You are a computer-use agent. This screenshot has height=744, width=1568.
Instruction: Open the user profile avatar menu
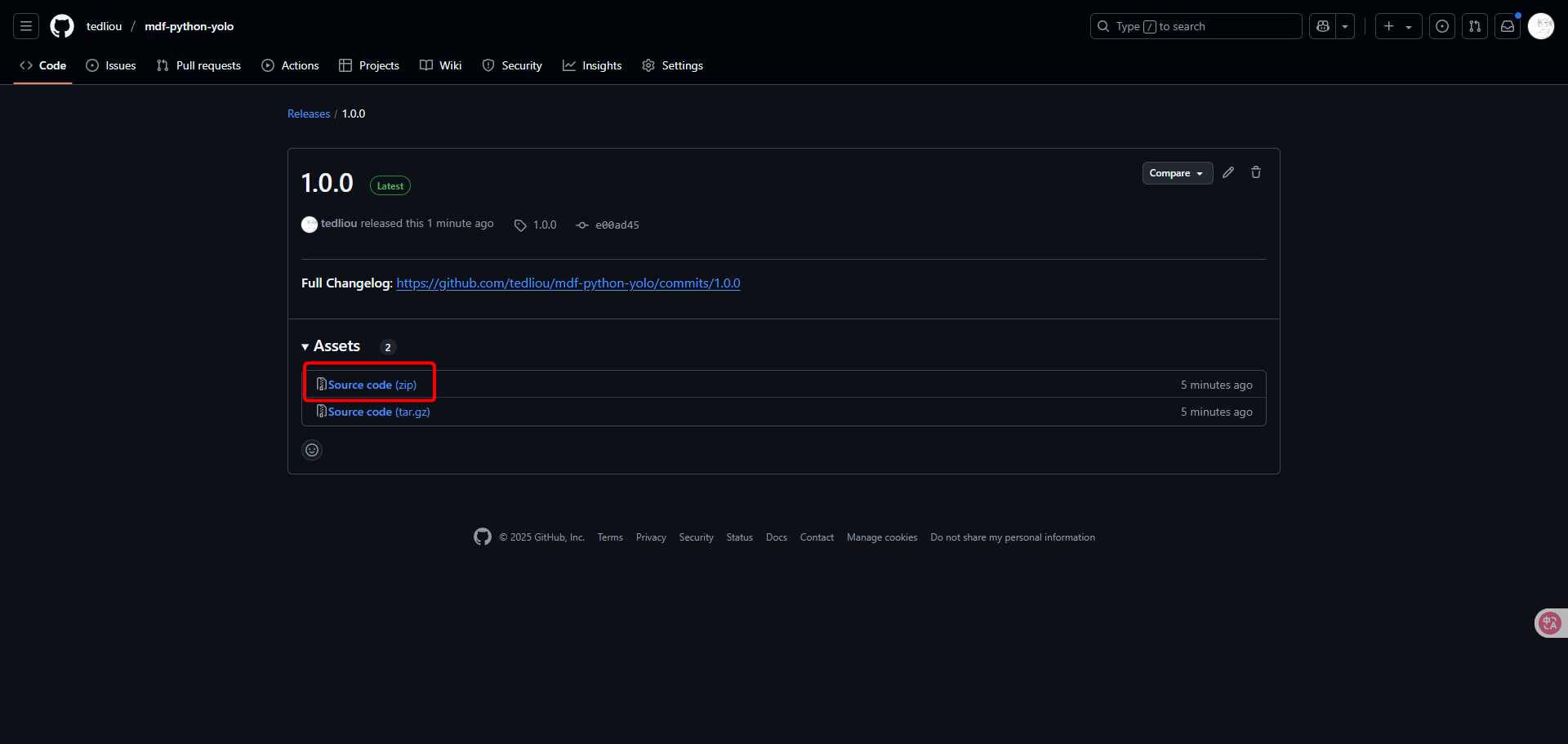coord(1541,26)
